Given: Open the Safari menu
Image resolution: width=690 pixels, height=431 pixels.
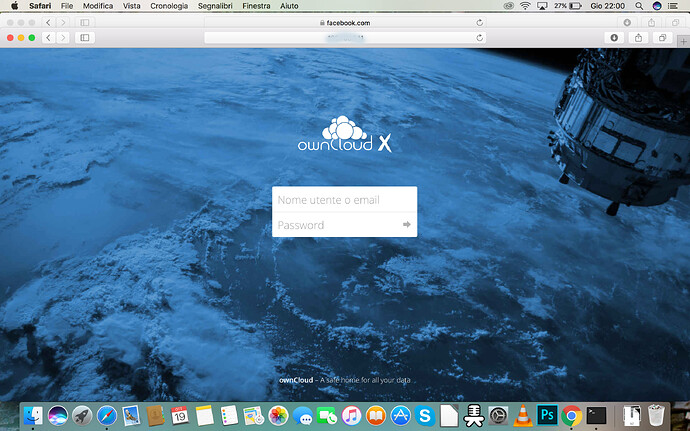Looking at the screenshot, I should 40,6.
